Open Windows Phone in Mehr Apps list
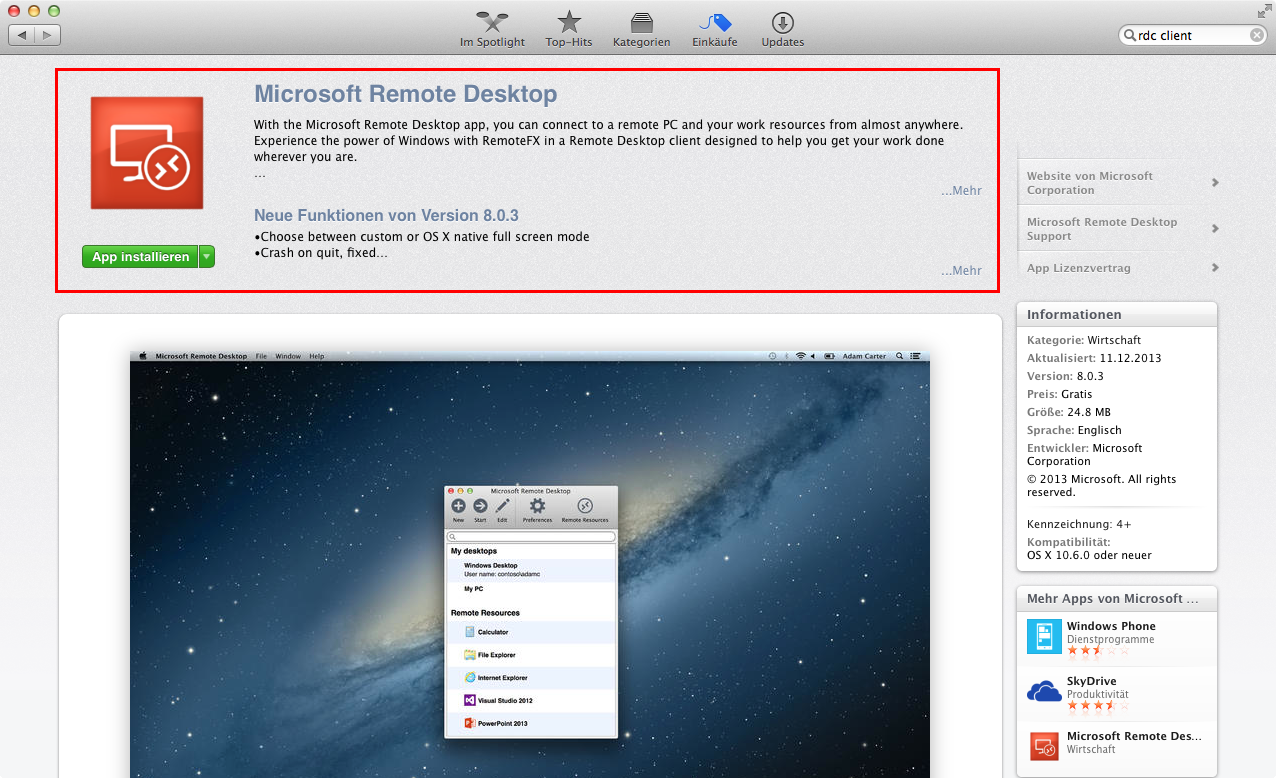 click(x=1111, y=626)
